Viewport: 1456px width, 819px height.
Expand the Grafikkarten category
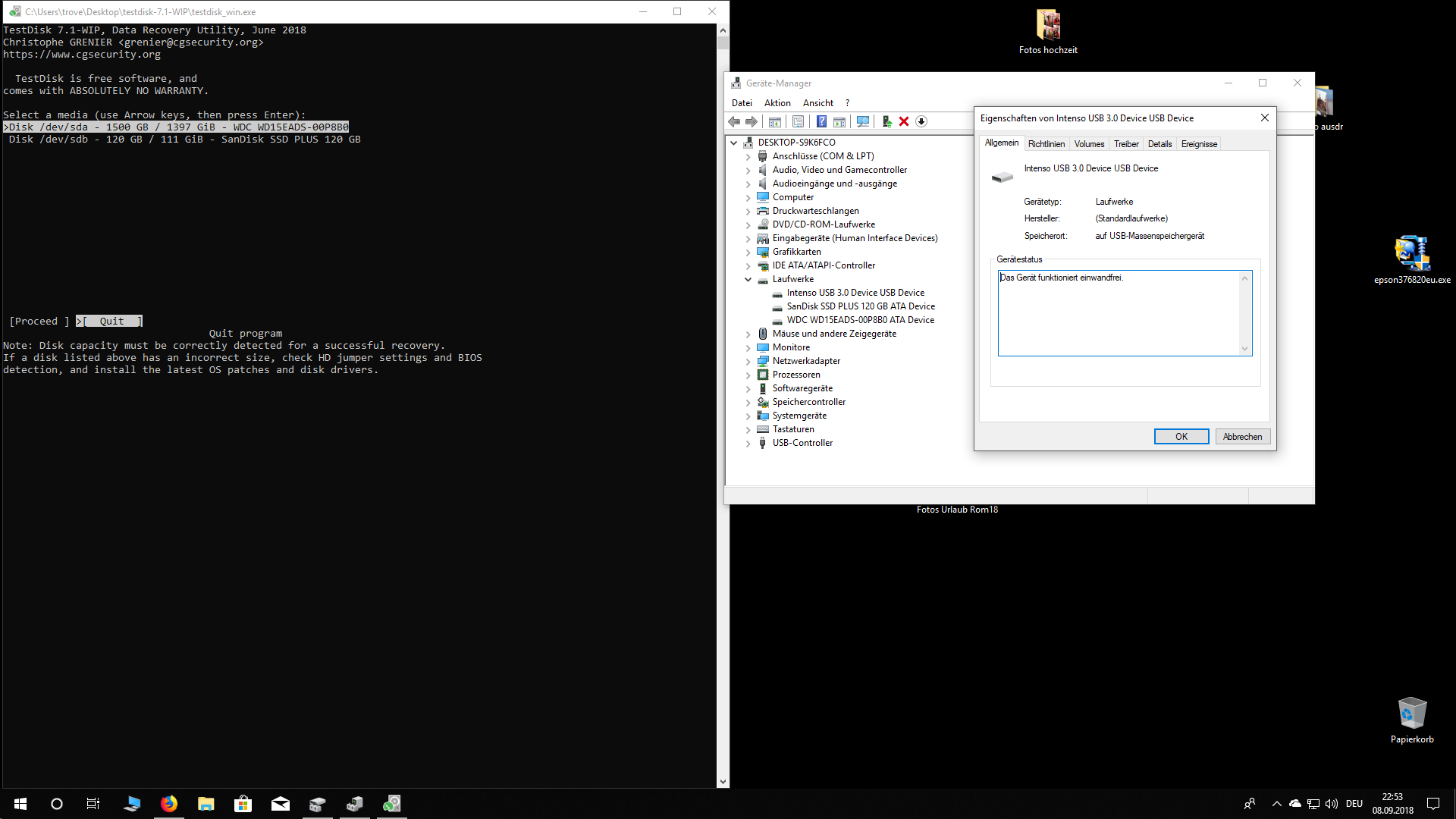748,252
